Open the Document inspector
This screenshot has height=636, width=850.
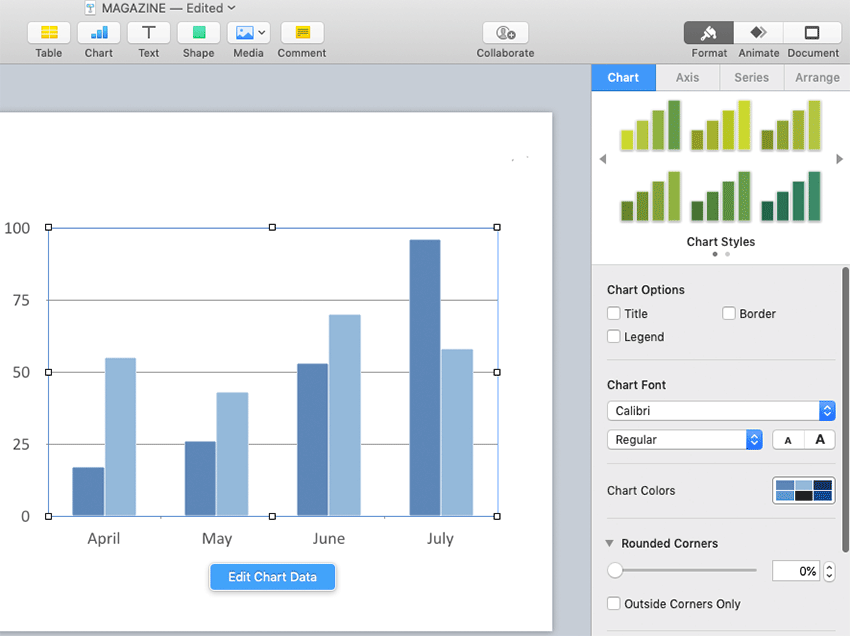[812, 33]
